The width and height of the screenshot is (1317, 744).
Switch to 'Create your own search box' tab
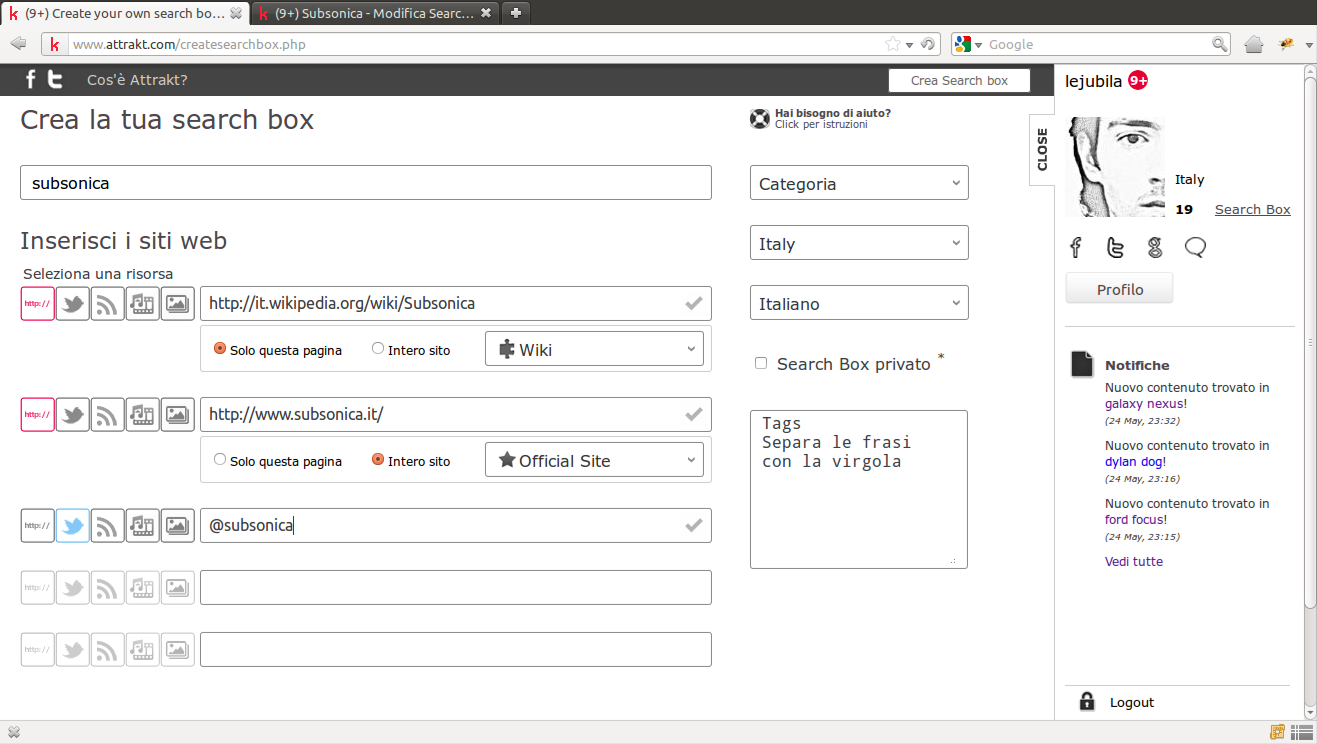tap(125, 13)
